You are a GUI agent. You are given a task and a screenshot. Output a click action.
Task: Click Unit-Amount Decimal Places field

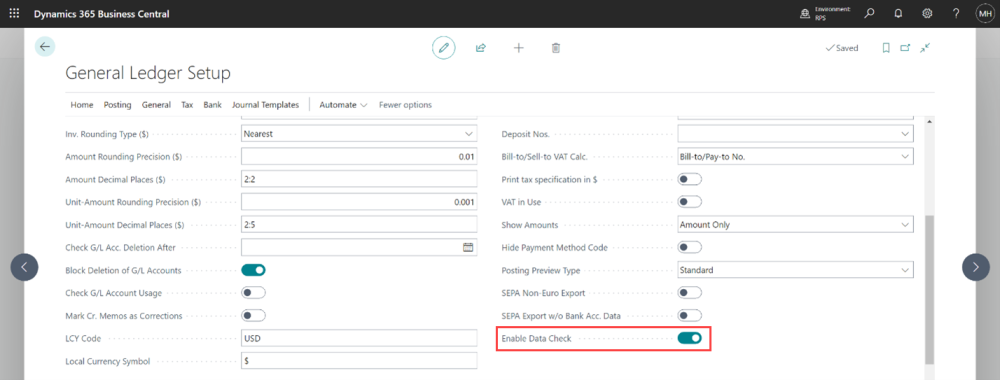(x=359, y=224)
